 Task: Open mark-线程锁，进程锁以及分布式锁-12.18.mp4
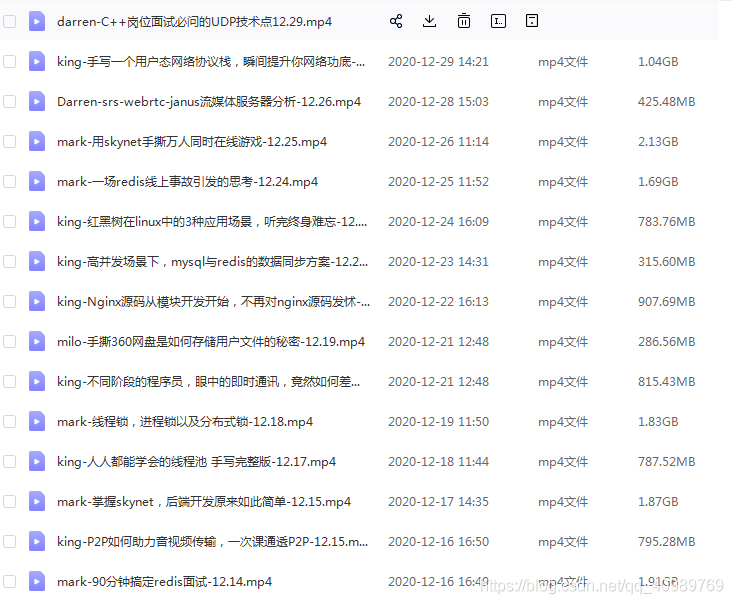185,421
